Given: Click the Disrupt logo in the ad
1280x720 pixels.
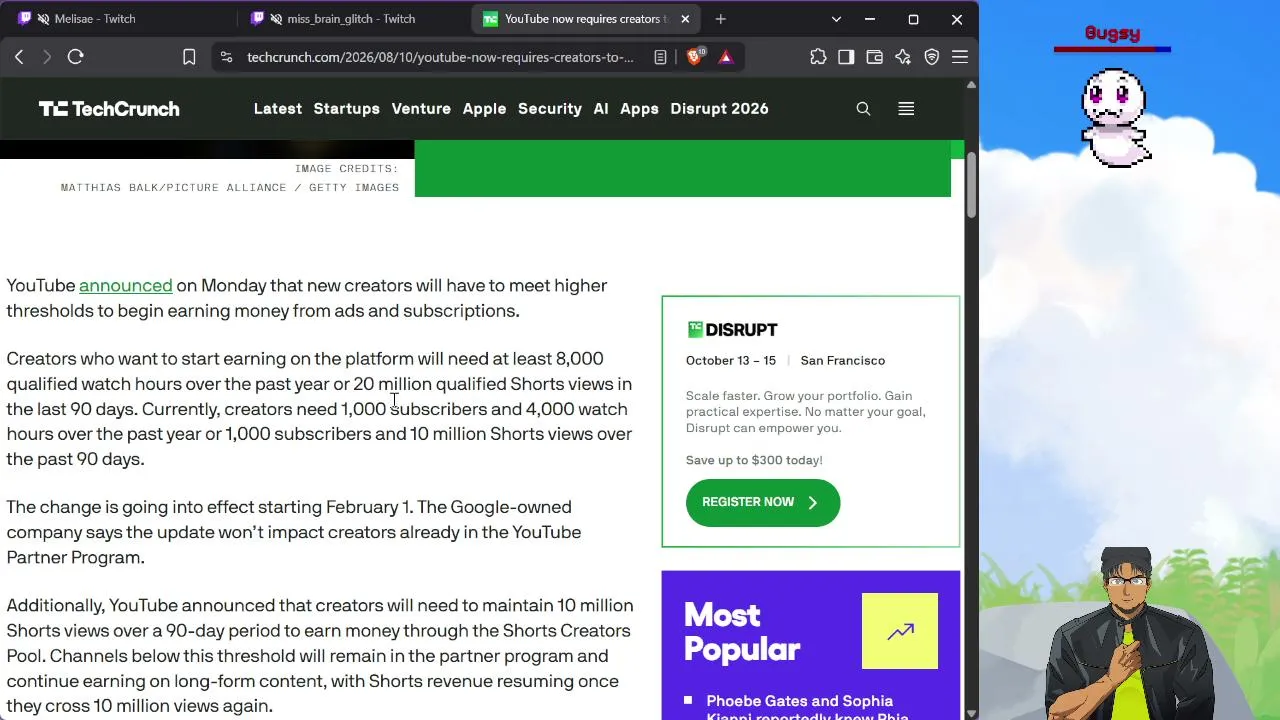Looking at the screenshot, I should coord(732,330).
